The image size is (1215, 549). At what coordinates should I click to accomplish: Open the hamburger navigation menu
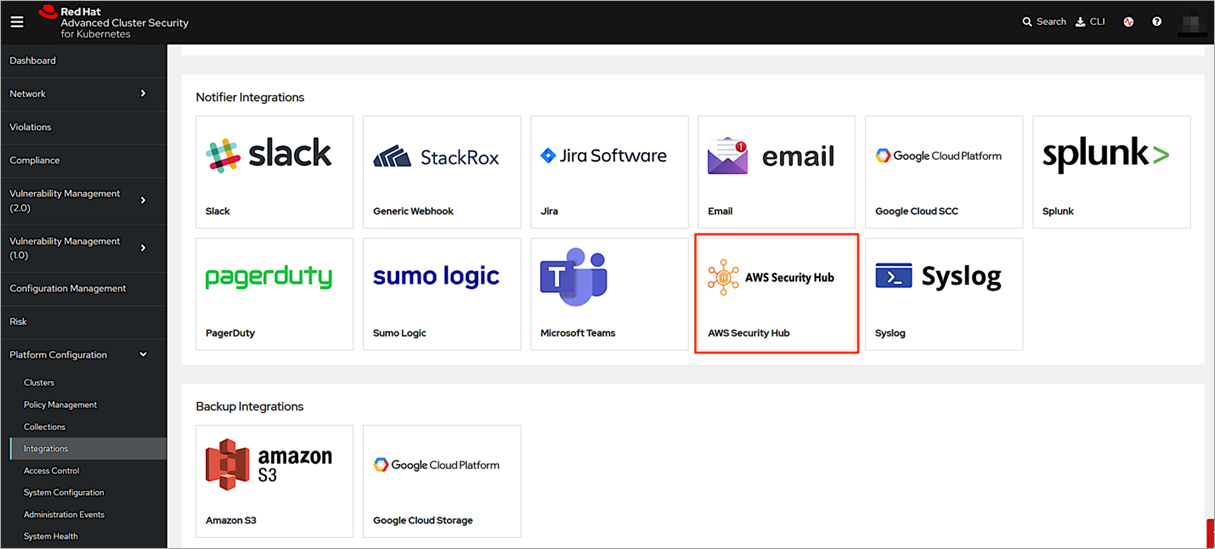(17, 22)
